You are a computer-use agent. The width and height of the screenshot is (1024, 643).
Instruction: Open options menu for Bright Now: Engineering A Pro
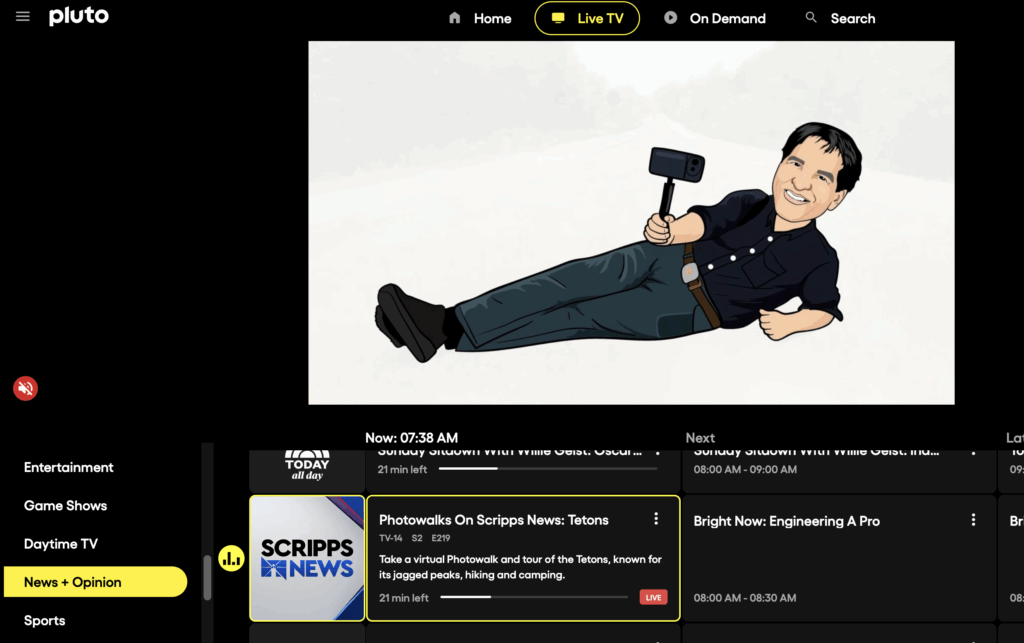tap(973, 520)
